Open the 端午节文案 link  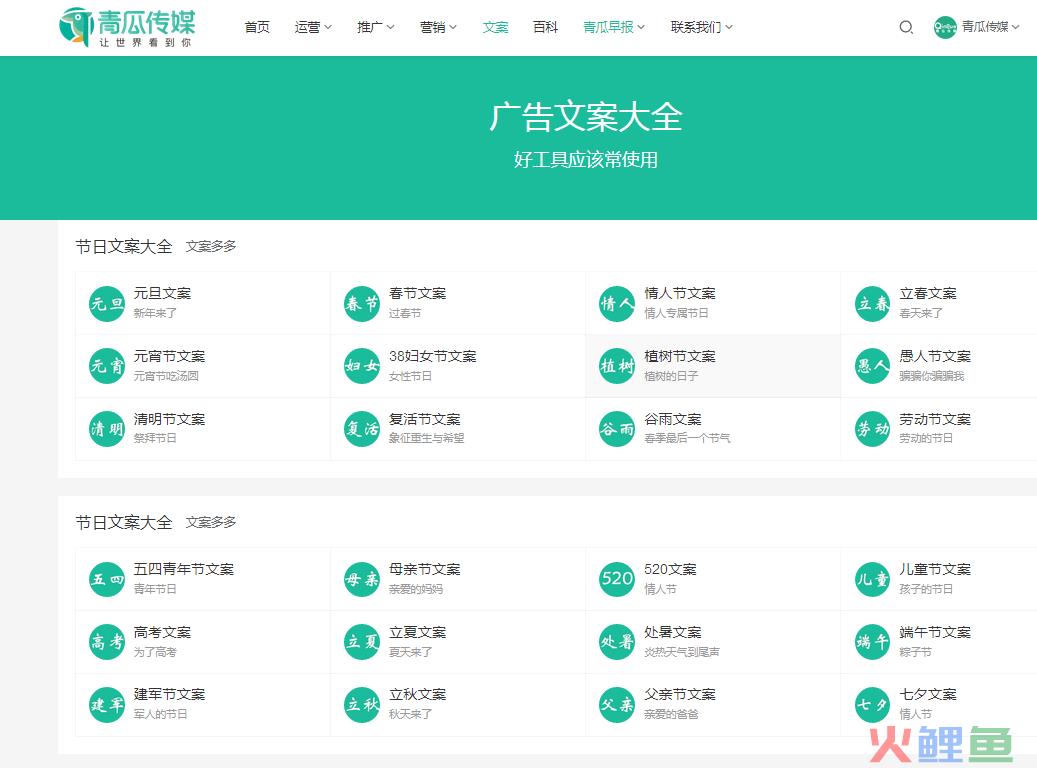click(935, 632)
